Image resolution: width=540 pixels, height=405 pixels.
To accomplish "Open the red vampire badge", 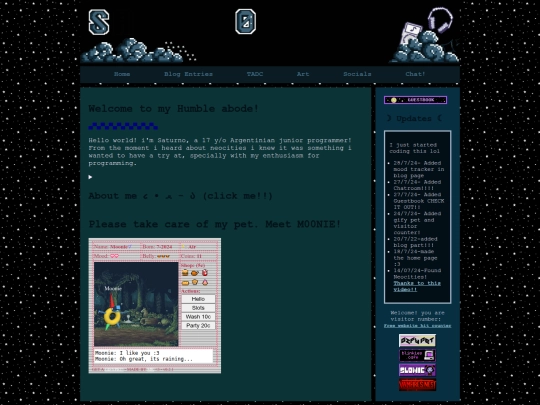I will click(417, 385).
